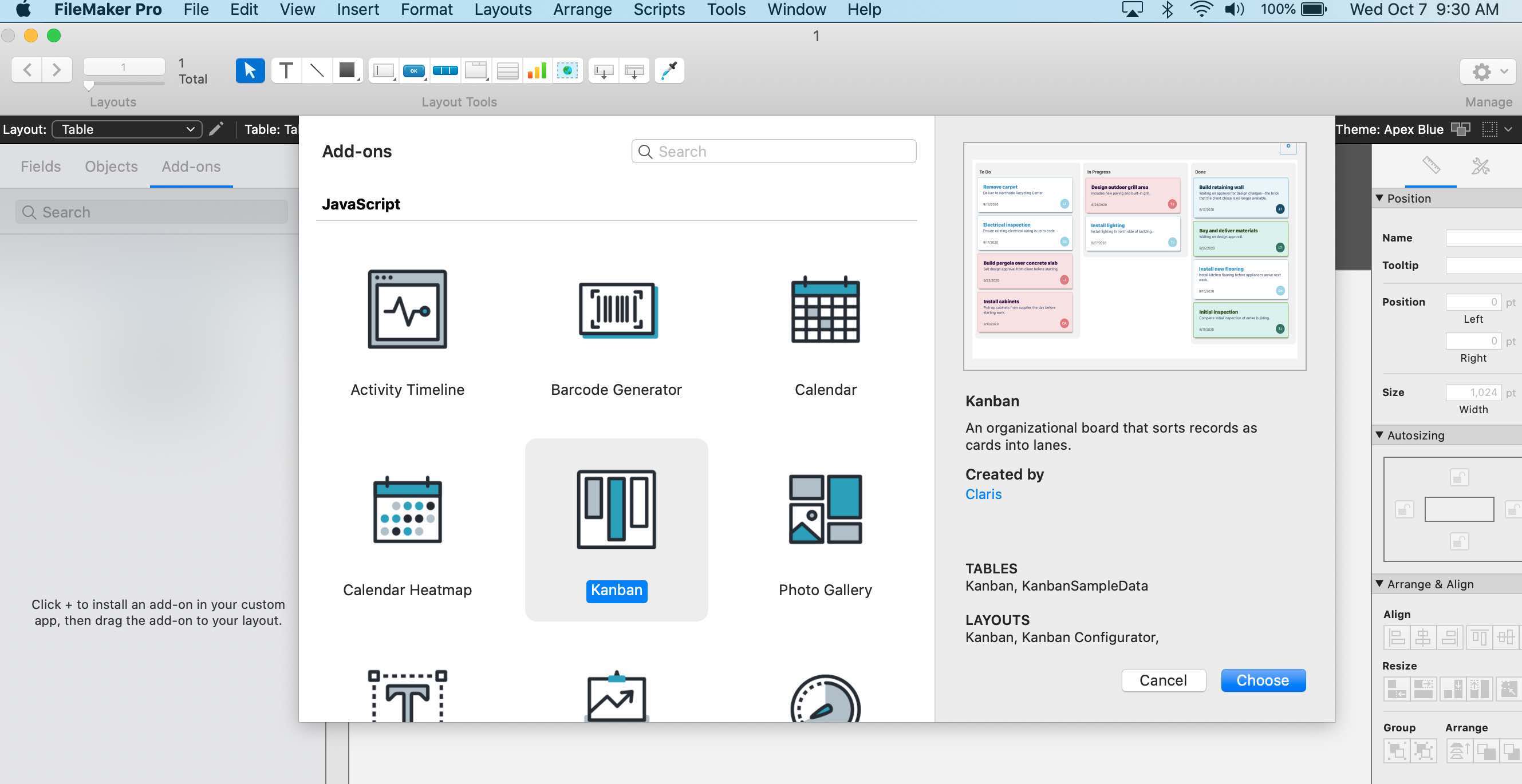
Task: Click the edit layout pencil icon
Action: tap(216, 129)
